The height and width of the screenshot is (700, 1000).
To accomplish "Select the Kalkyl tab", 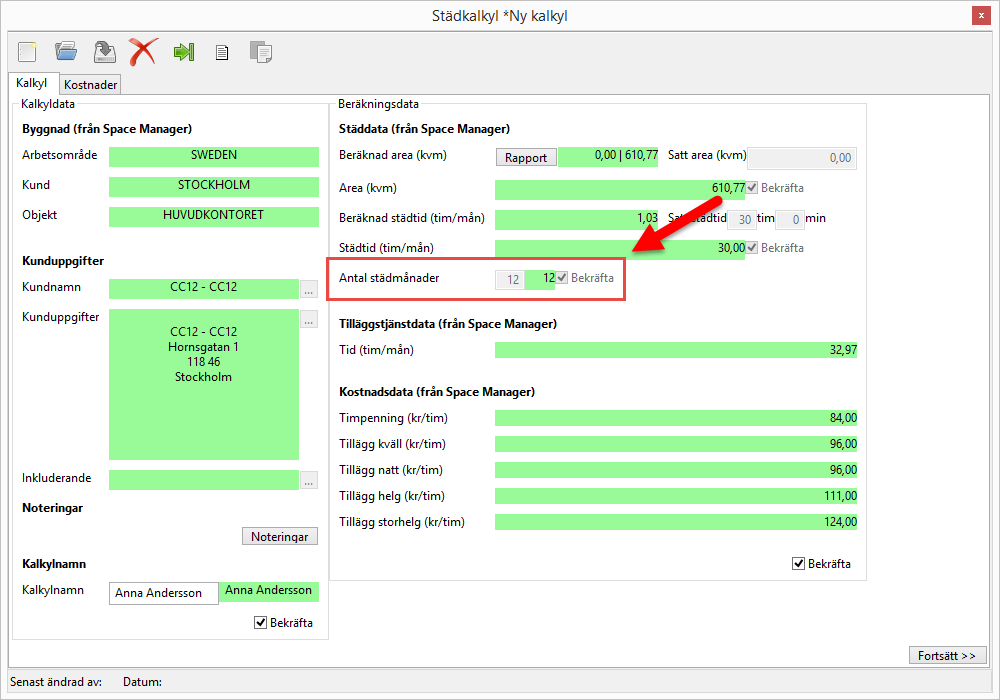I will tap(32, 84).
